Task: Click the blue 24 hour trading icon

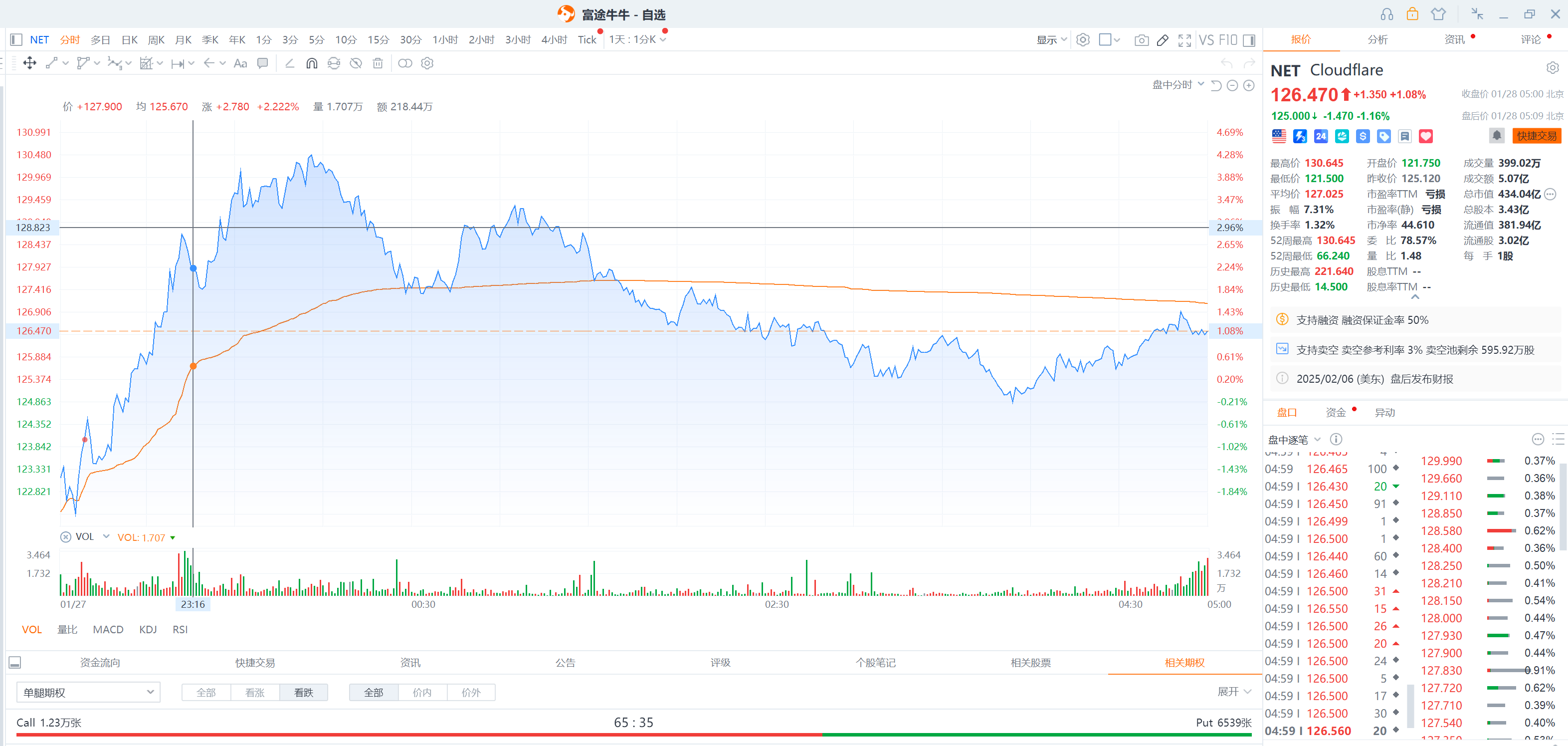Action: click(1321, 136)
